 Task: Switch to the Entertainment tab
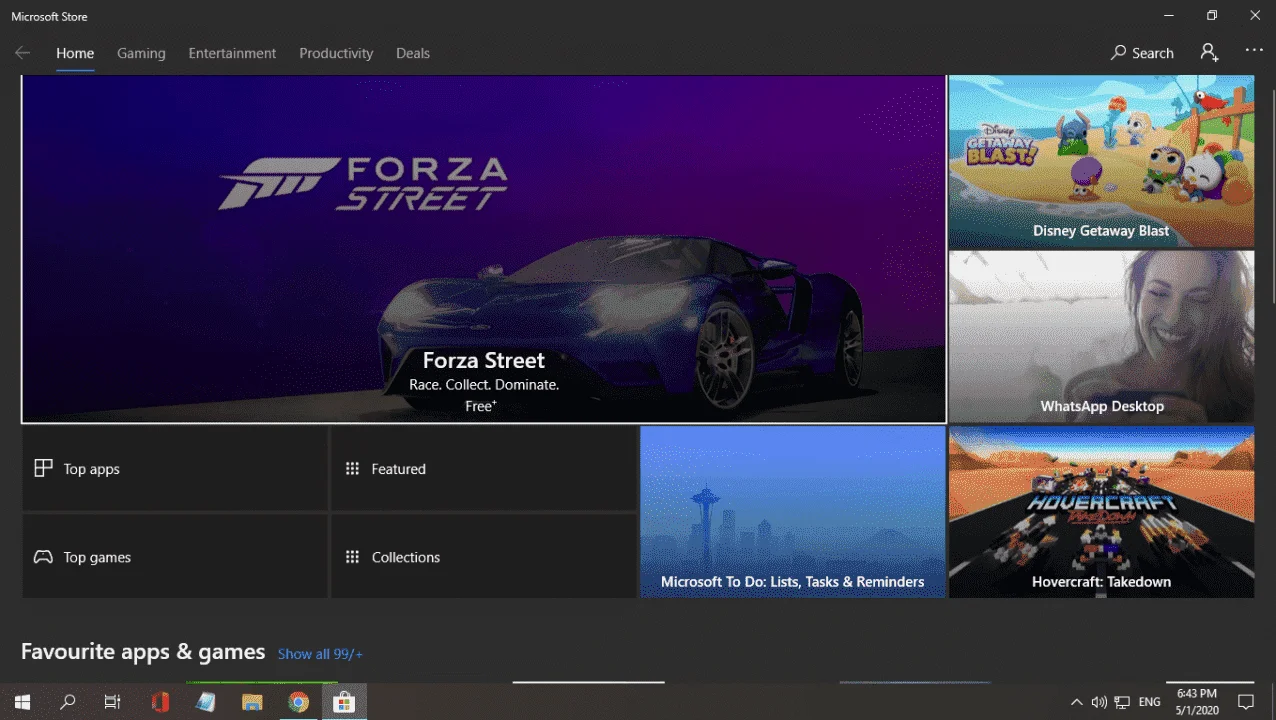coord(232,53)
